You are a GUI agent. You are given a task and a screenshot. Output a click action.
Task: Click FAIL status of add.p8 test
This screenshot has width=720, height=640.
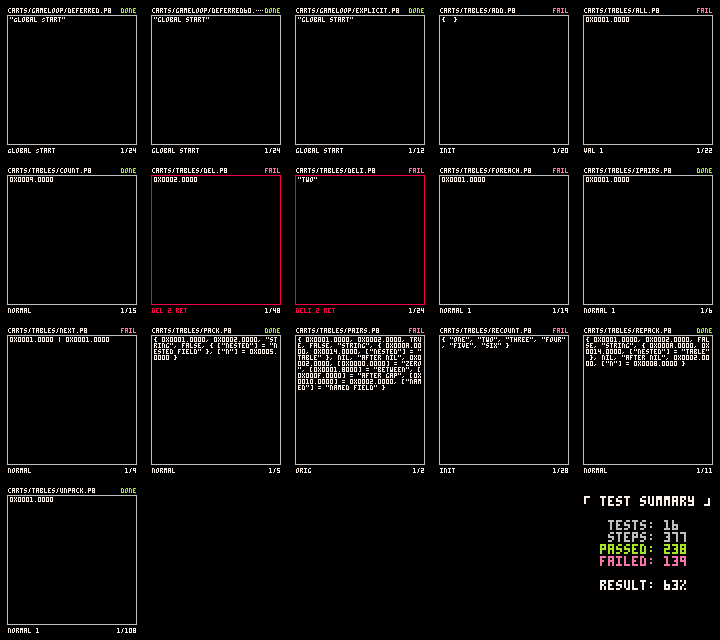[560, 11]
